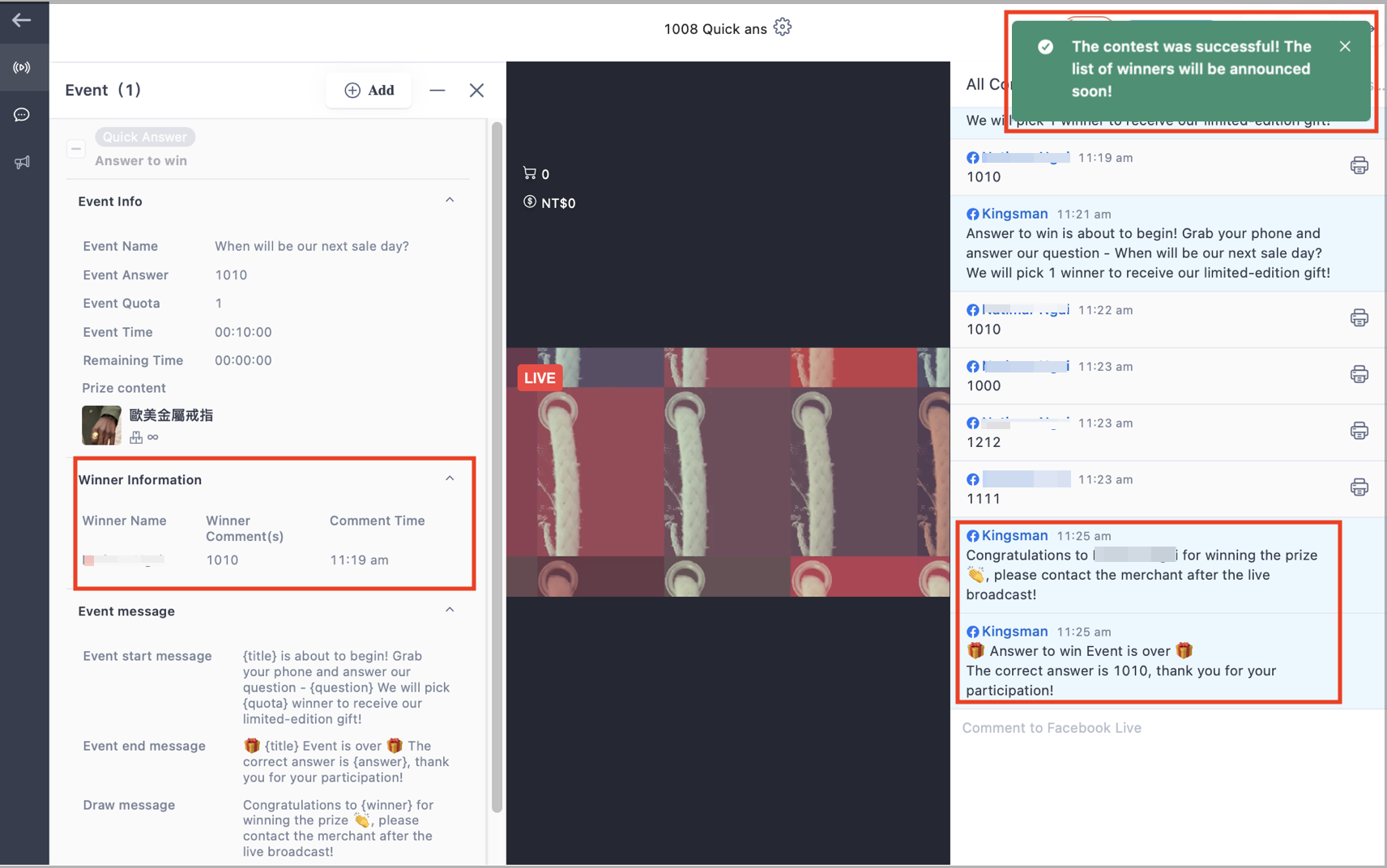1387x868 pixels.
Task: Click Remaining Time value 00:00:00
Action: (x=243, y=360)
